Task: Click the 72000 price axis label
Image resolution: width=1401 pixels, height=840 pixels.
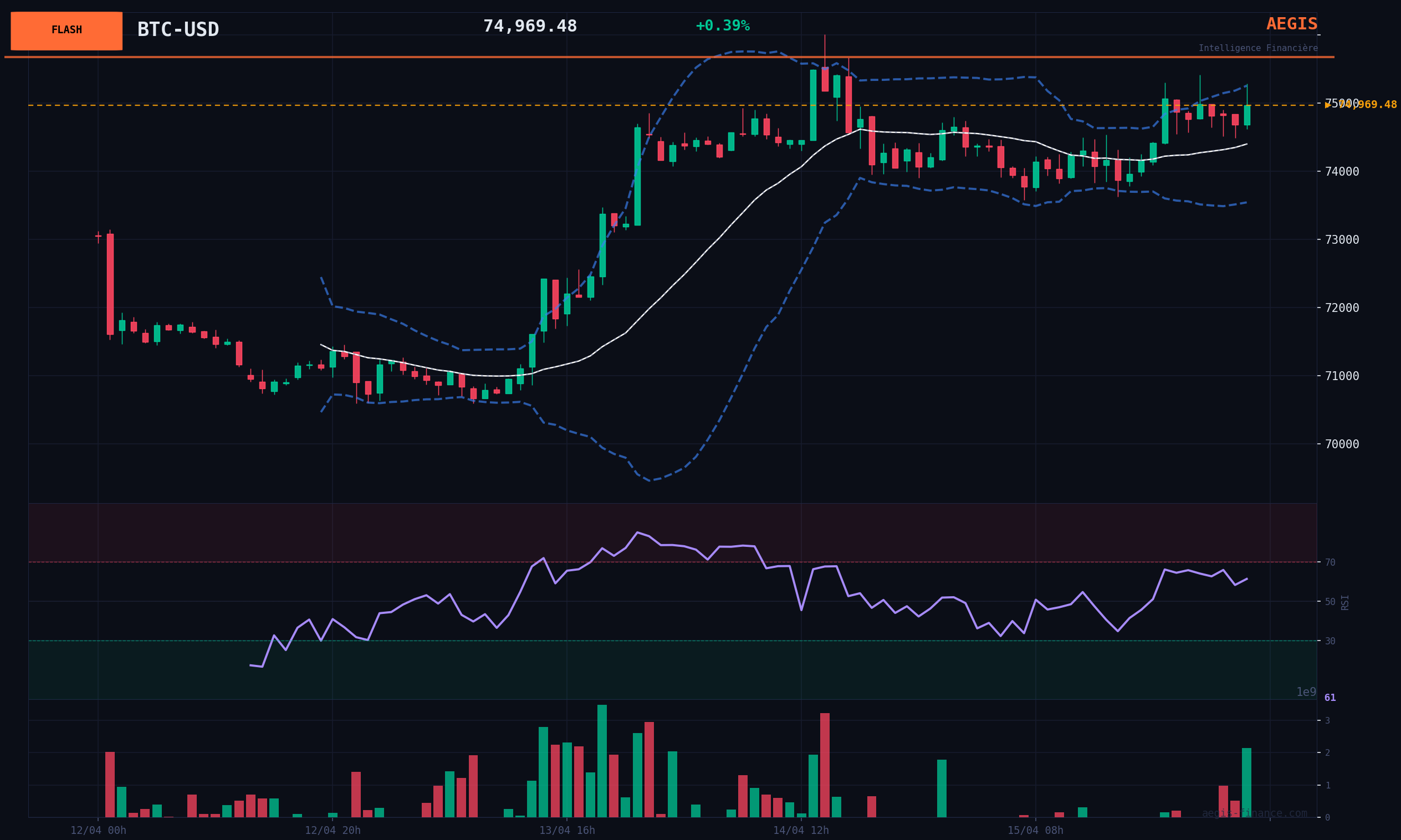Action: click(x=1342, y=308)
